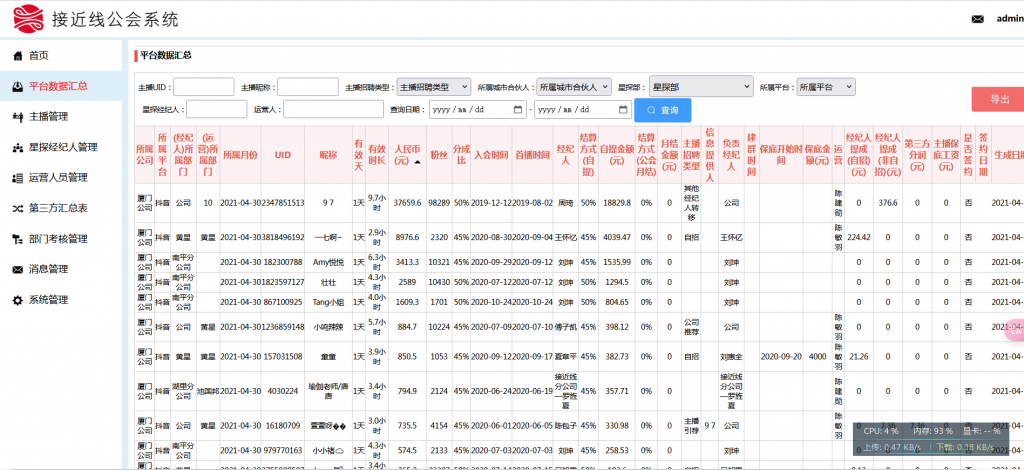Click 保底金额 cell 4000
The width and height of the screenshot is (1024, 470).
coord(818,356)
